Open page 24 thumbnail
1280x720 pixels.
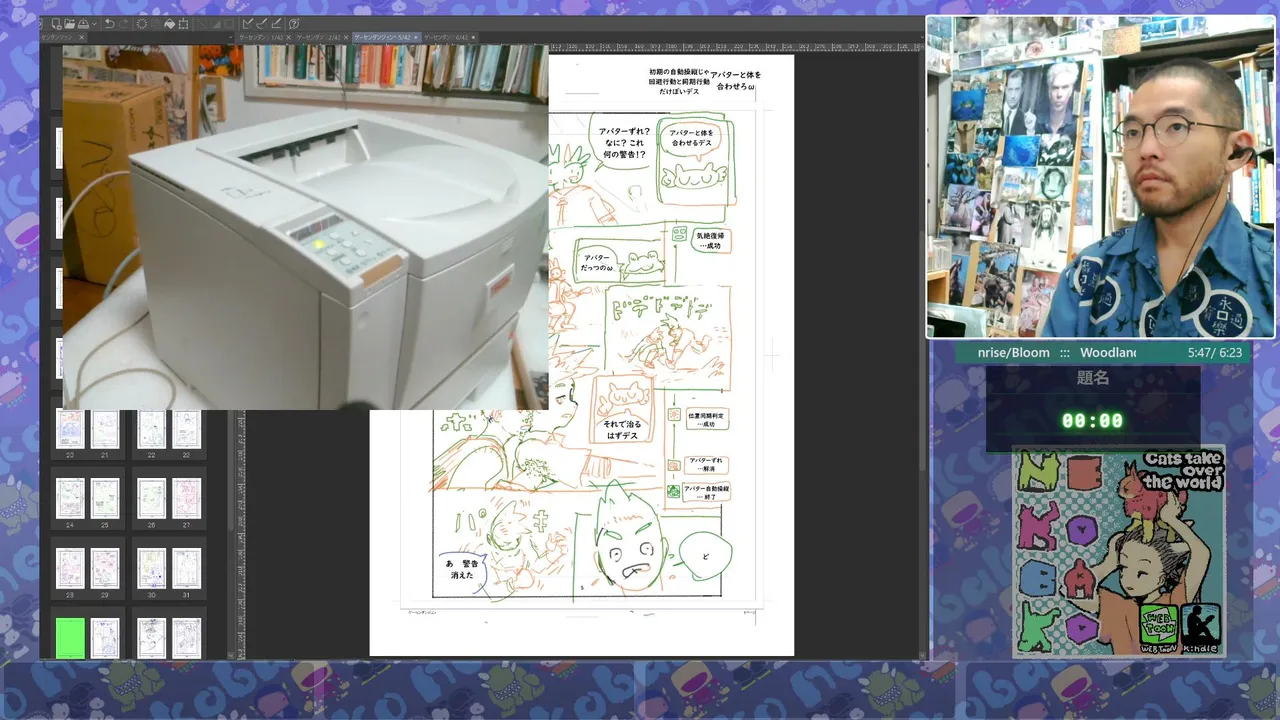click(x=70, y=498)
